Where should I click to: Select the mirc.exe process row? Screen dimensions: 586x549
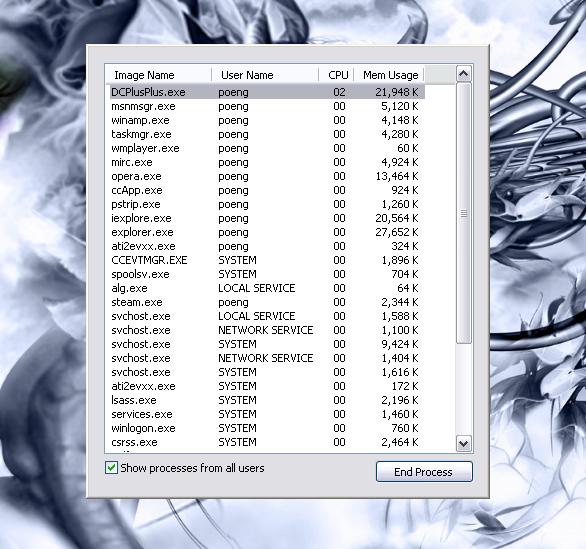(267, 162)
